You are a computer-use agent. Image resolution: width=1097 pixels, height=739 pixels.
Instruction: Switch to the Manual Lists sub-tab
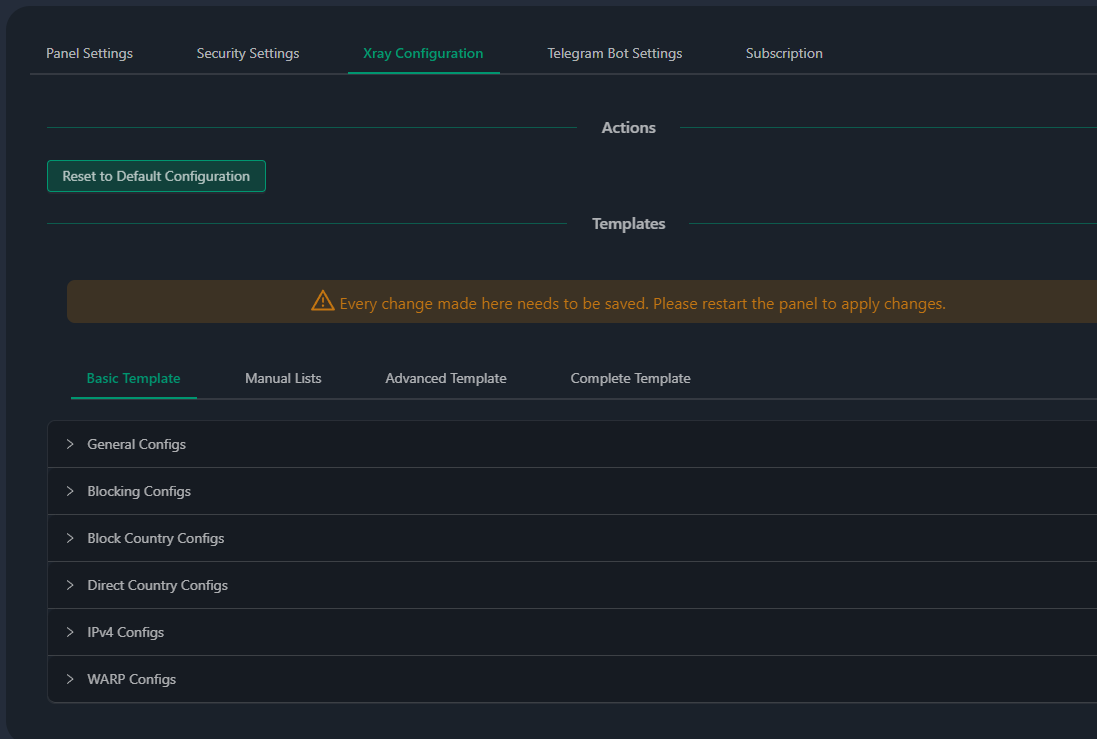[283, 378]
